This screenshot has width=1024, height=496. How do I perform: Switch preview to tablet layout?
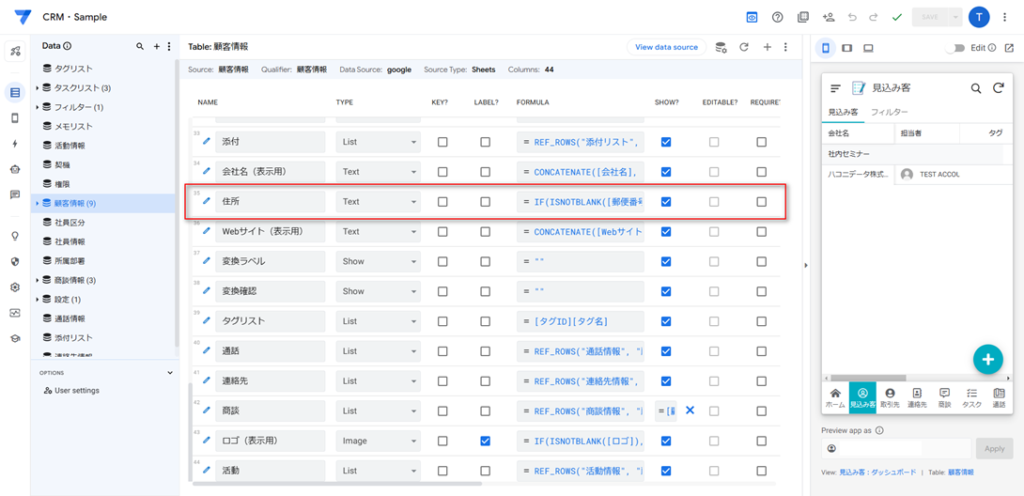pyautogui.click(x=847, y=48)
